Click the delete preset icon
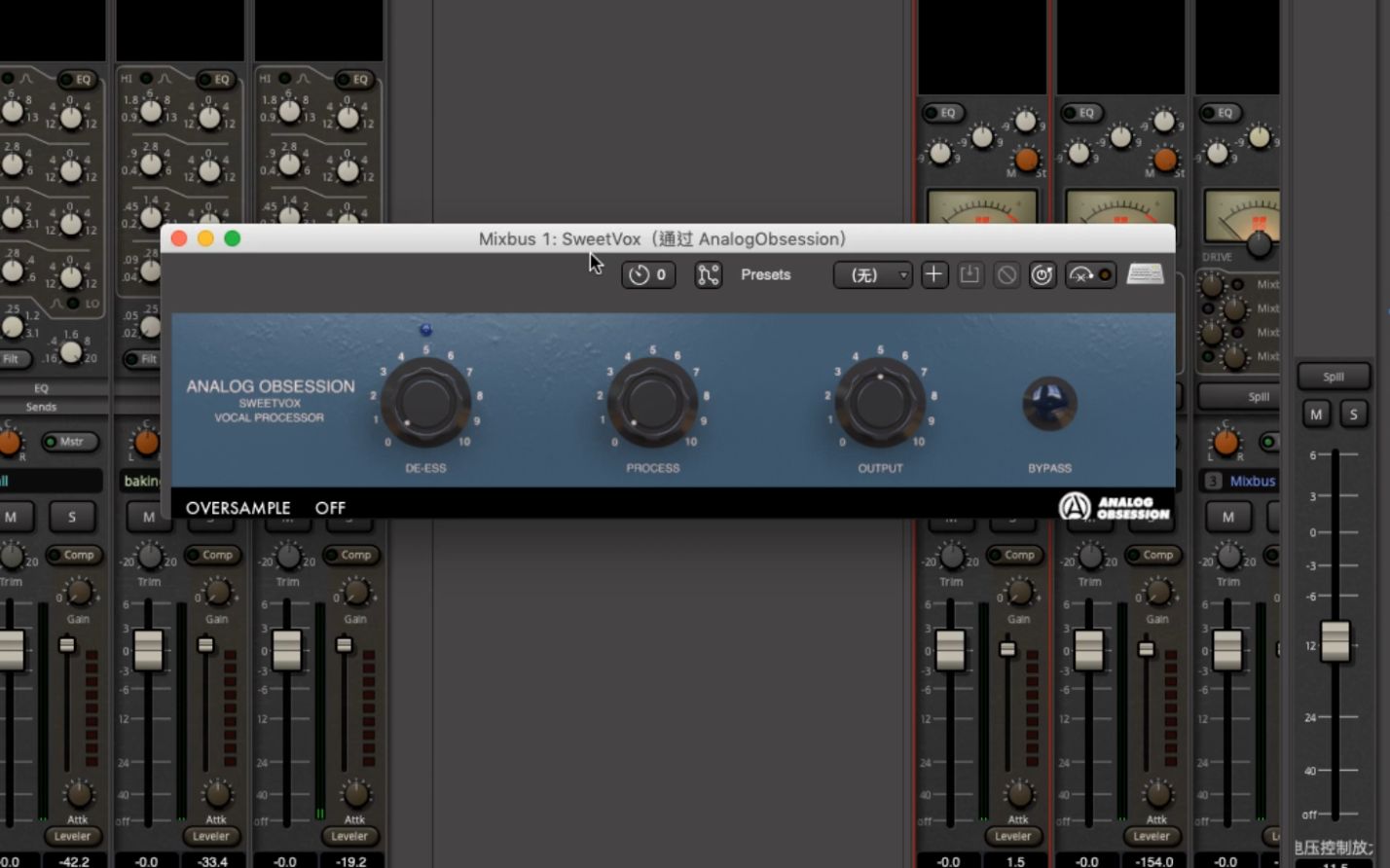This screenshot has width=1390, height=868. [1006, 275]
